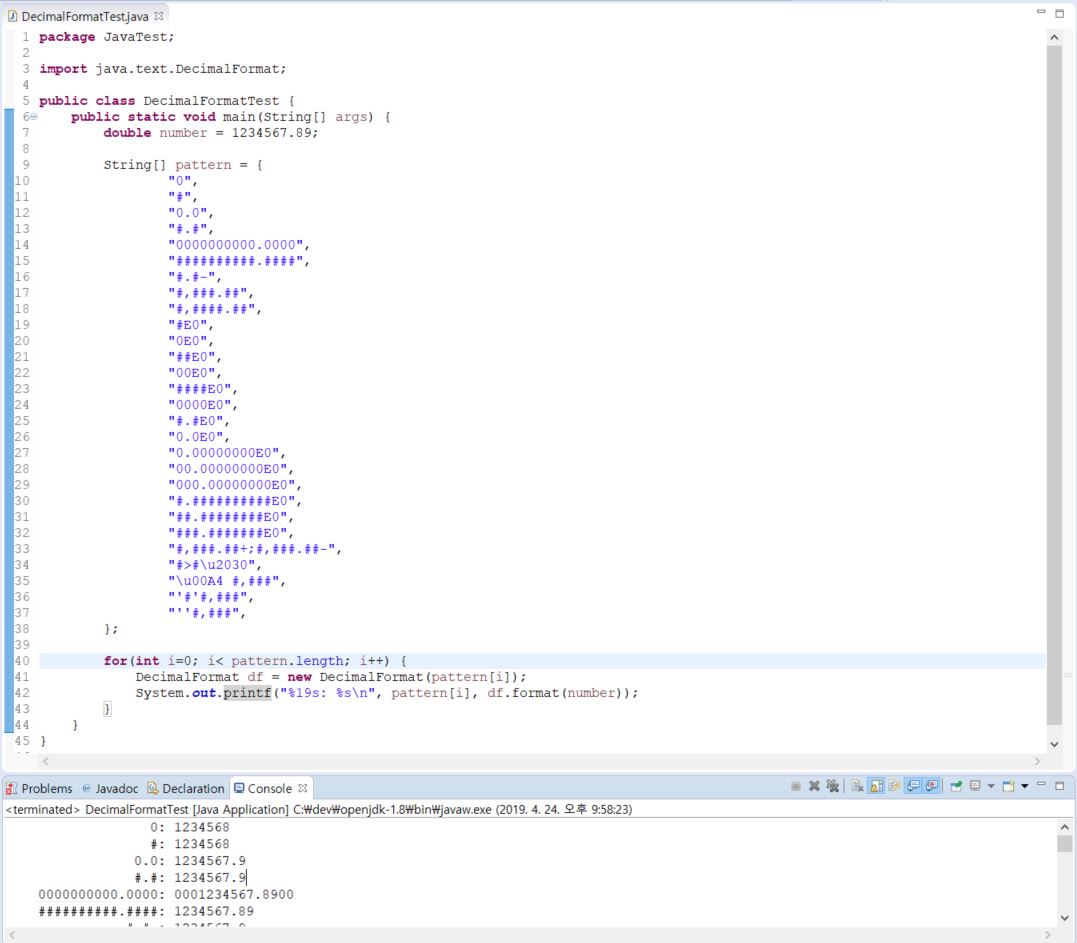Click pattern "#>#\u2030" in line 34

click(x=212, y=565)
